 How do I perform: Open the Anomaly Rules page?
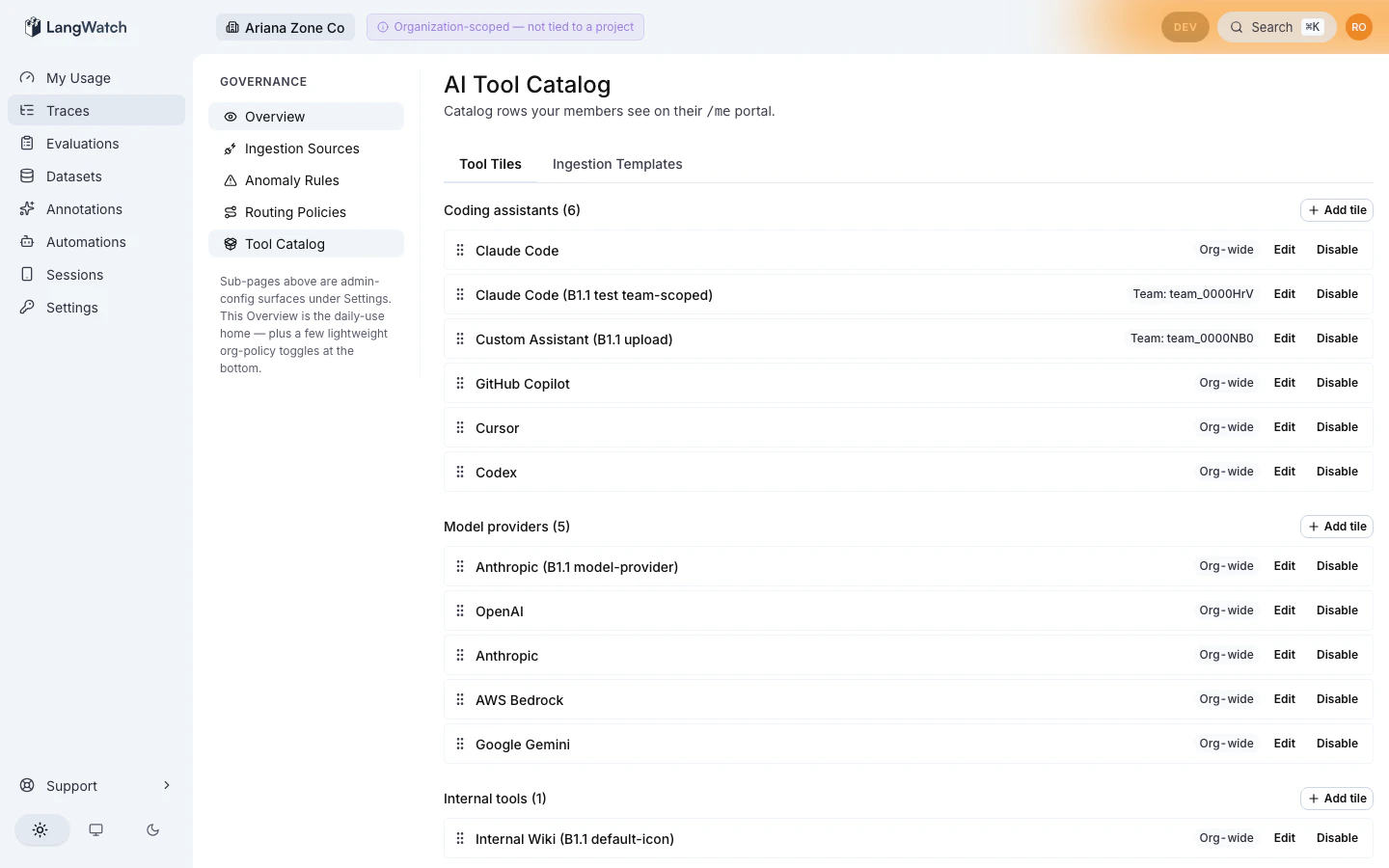(x=306, y=180)
